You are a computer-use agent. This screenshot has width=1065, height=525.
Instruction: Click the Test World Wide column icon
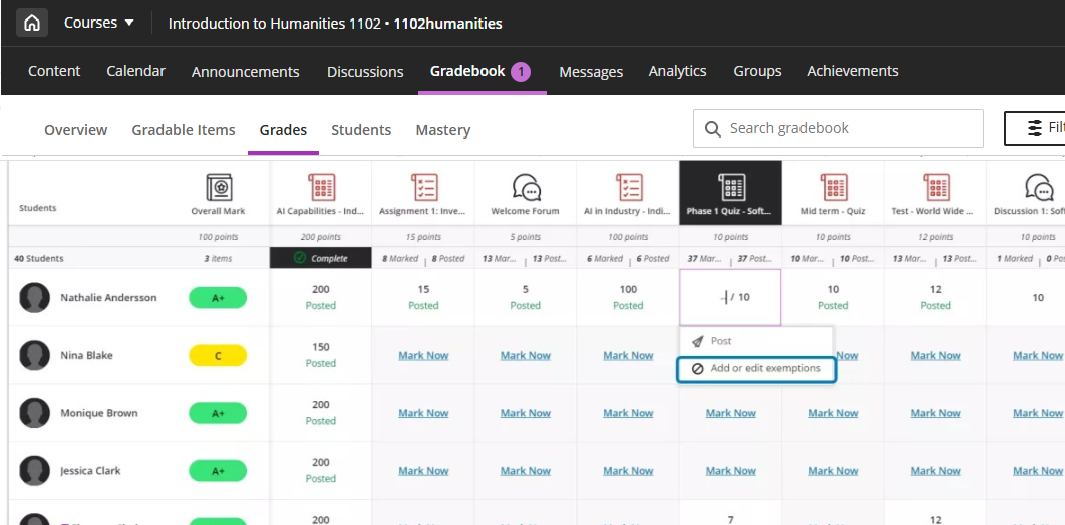[936, 187]
